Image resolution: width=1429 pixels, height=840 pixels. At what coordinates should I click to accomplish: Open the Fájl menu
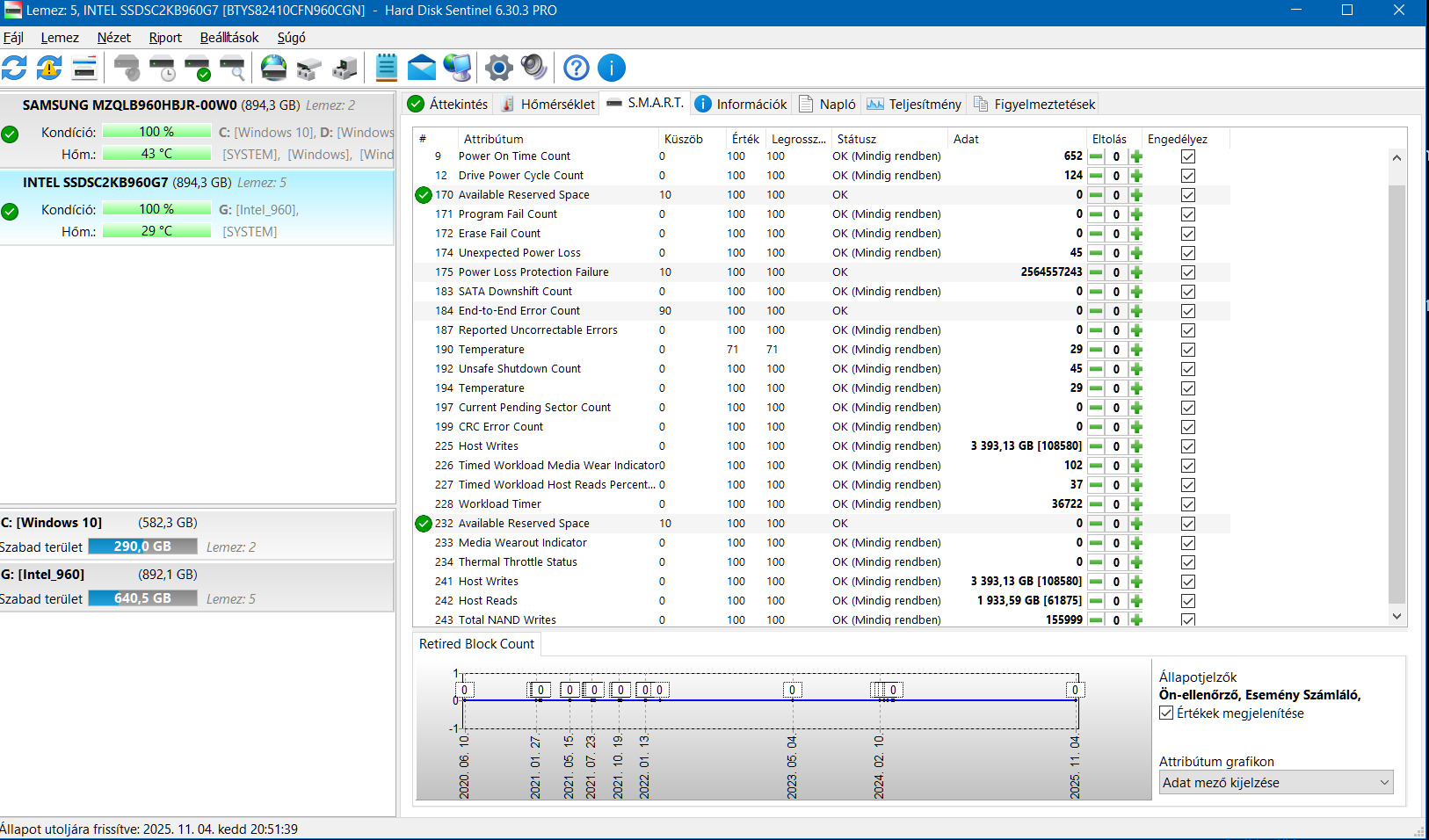tap(13, 38)
